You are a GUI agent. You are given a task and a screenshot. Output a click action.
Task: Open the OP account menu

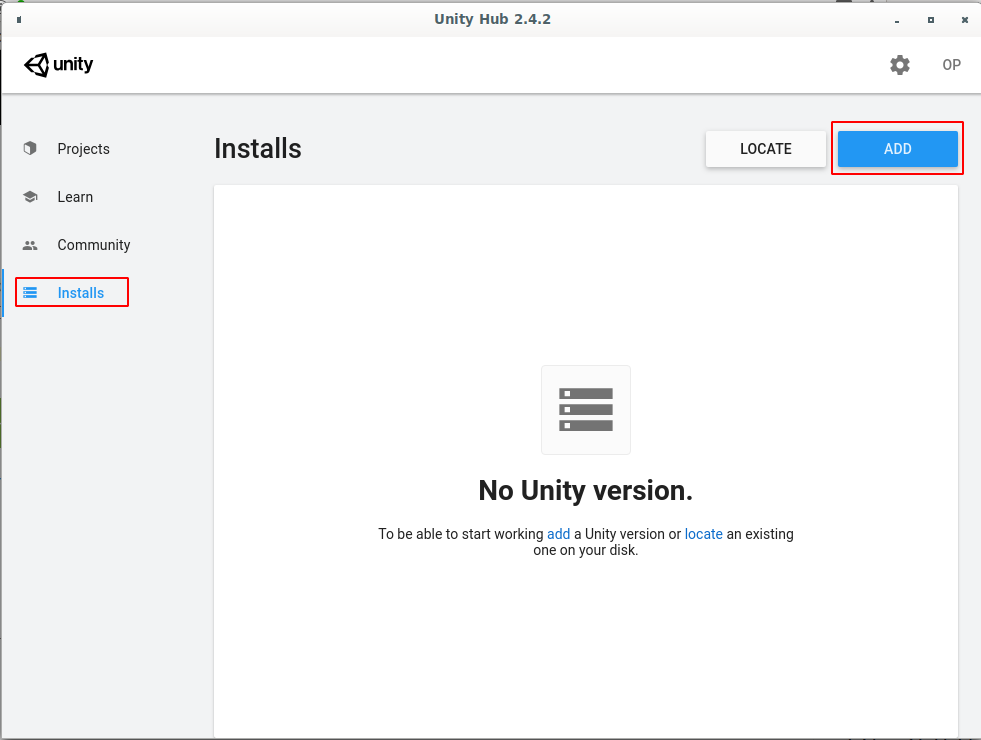(x=951, y=65)
